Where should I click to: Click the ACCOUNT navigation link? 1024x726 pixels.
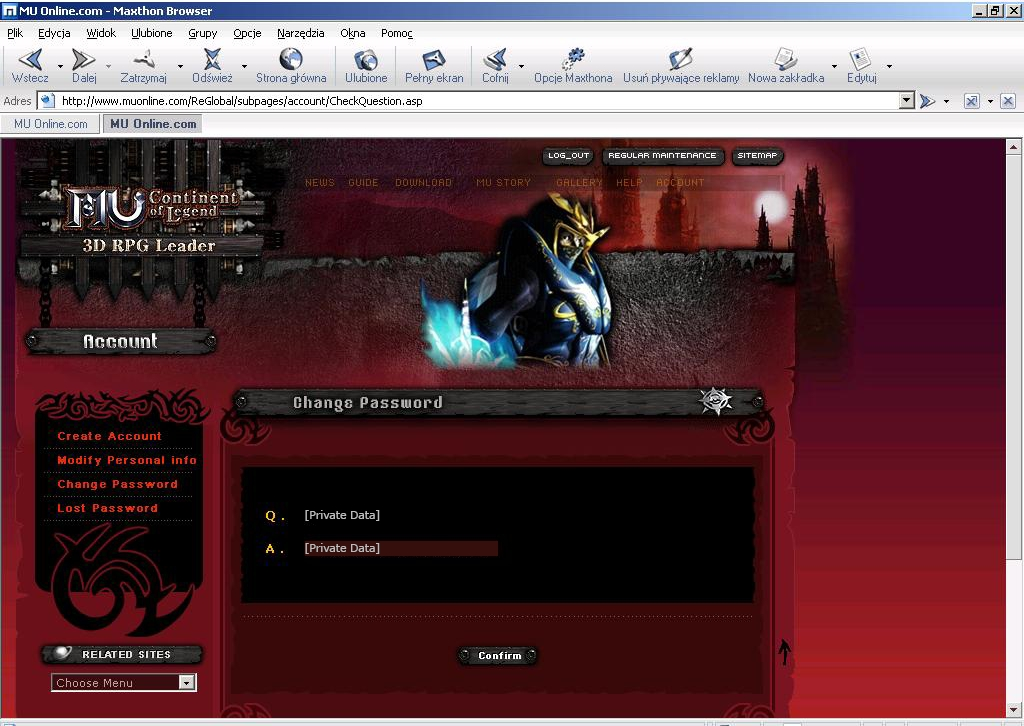pyautogui.click(x=680, y=183)
